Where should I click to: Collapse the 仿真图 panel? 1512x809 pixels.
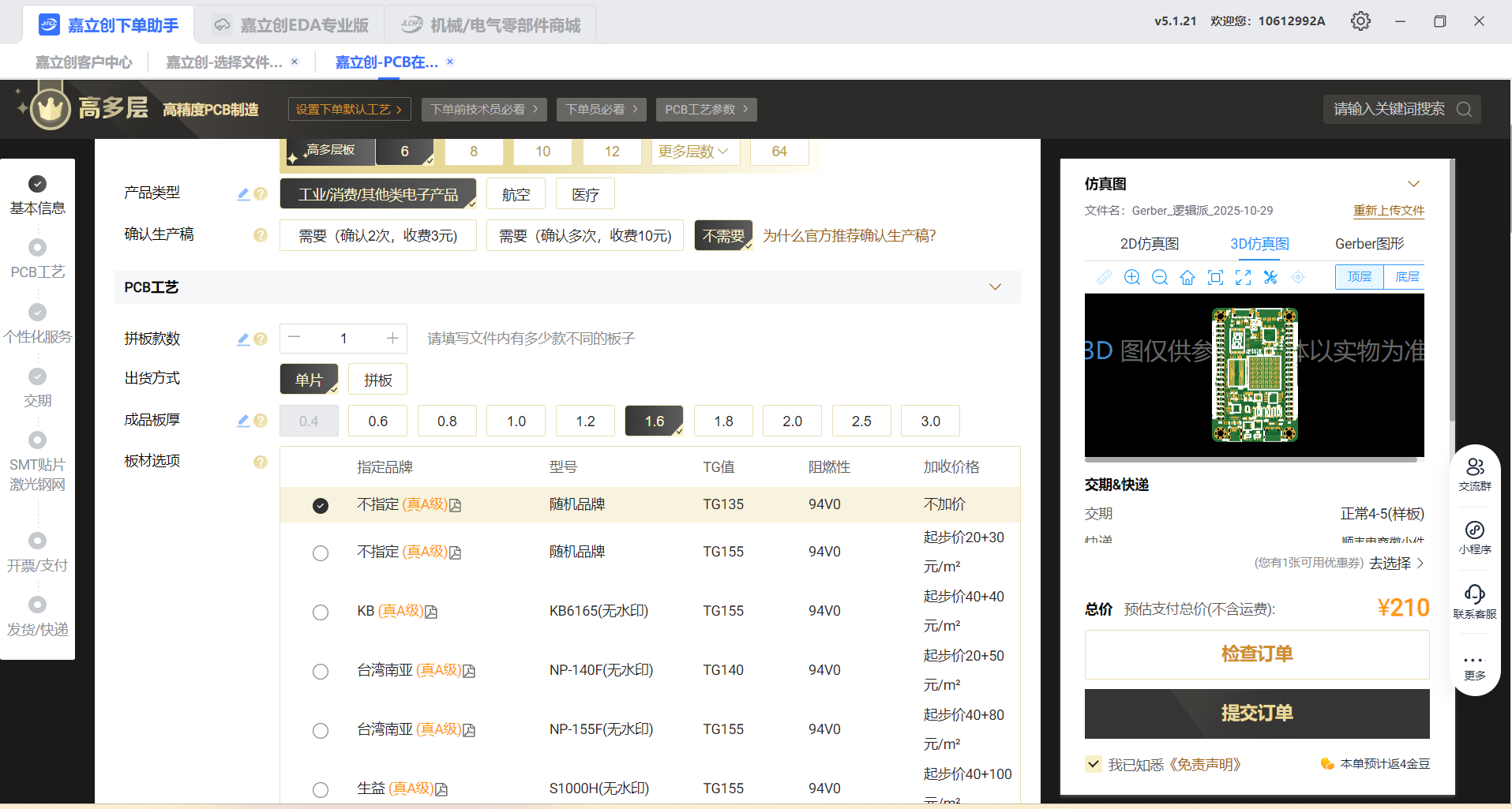tap(1414, 184)
